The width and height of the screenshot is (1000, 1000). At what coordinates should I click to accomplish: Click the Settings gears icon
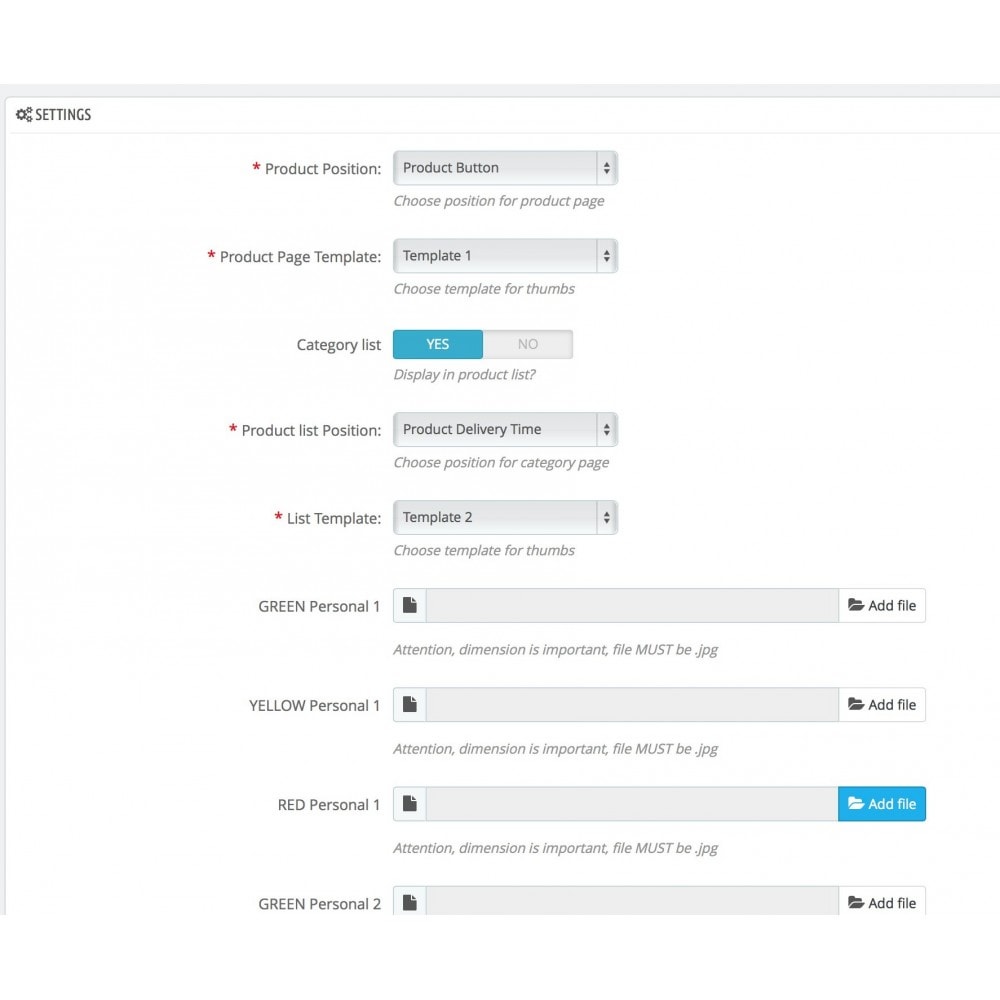coord(24,115)
